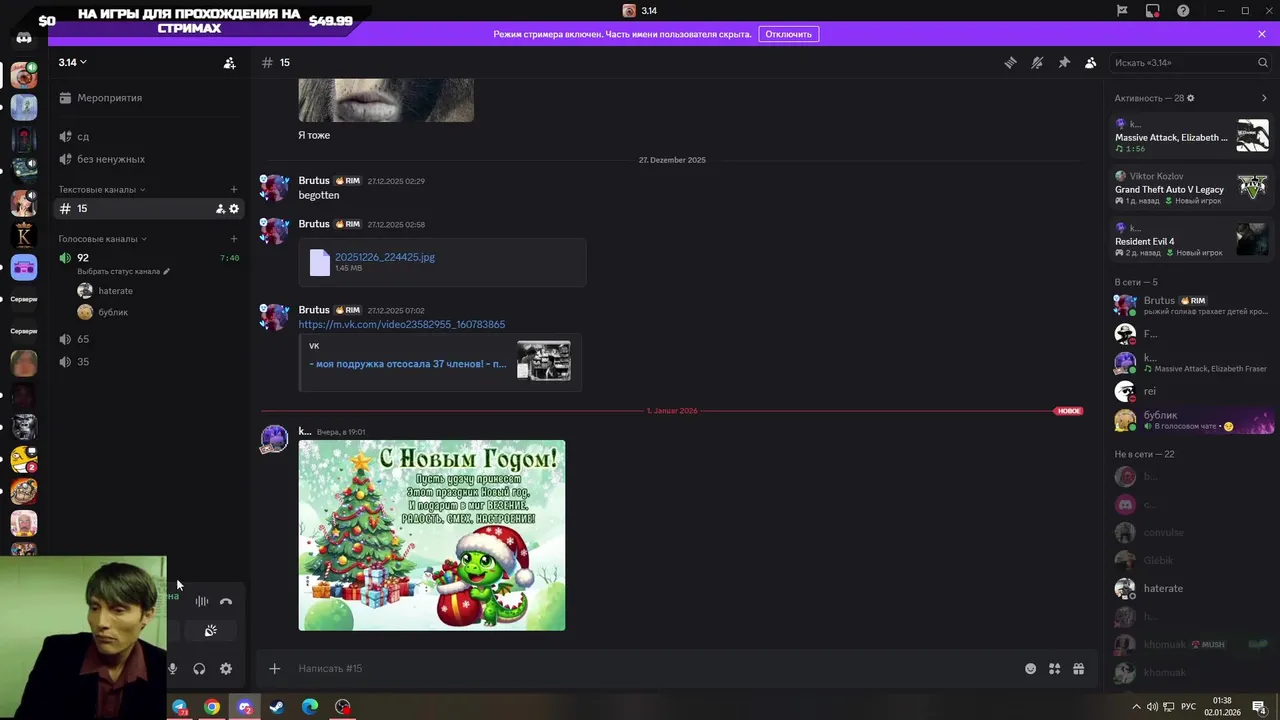Screen dimensions: 1280x720
Task: Click Brutus username on begotten message
Action: click(314, 181)
